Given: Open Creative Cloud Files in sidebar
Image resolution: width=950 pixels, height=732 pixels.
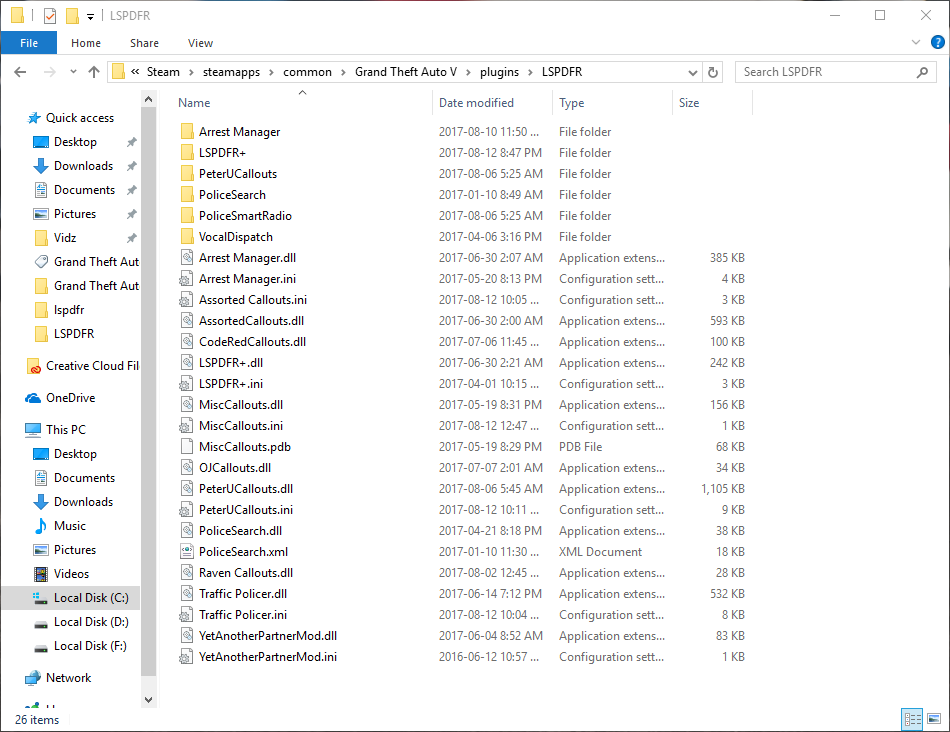Looking at the screenshot, I should click(x=83, y=366).
